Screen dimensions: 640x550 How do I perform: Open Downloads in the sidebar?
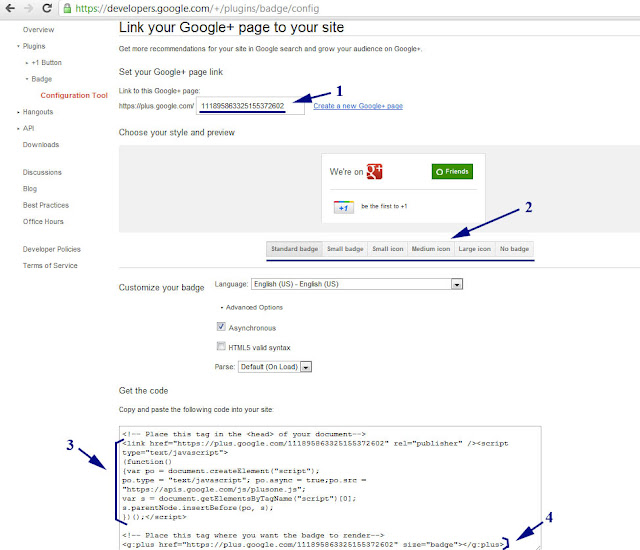coord(41,145)
